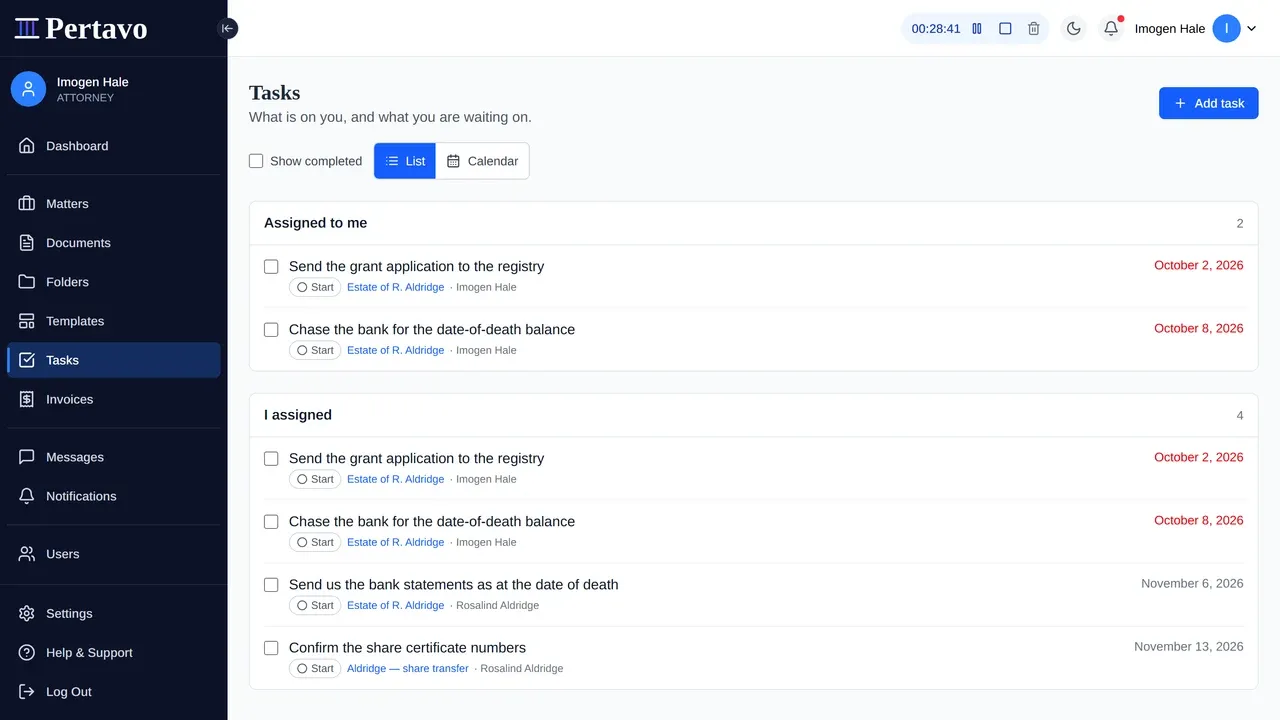Screen dimensions: 1280x720
Task: Check off 'Confirm the share certificate numbers' task
Action: click(x=271, y=648)
